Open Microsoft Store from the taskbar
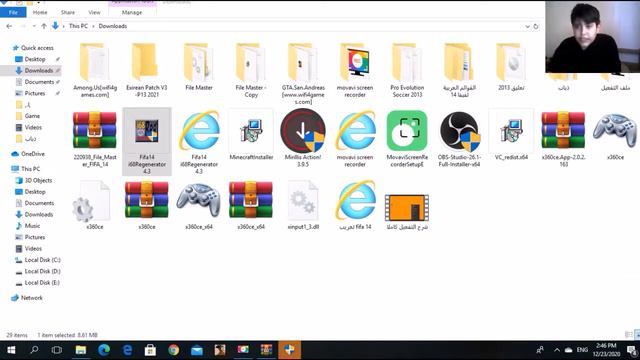Screen dimensions: 640x360 point(150,350)
